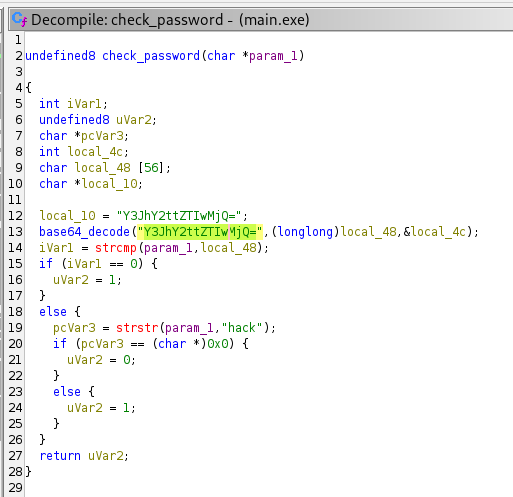Select 0x0 constant on line 20
Image resolution: width=513 pixels, height=497 pixels.
tap(218, 344)
